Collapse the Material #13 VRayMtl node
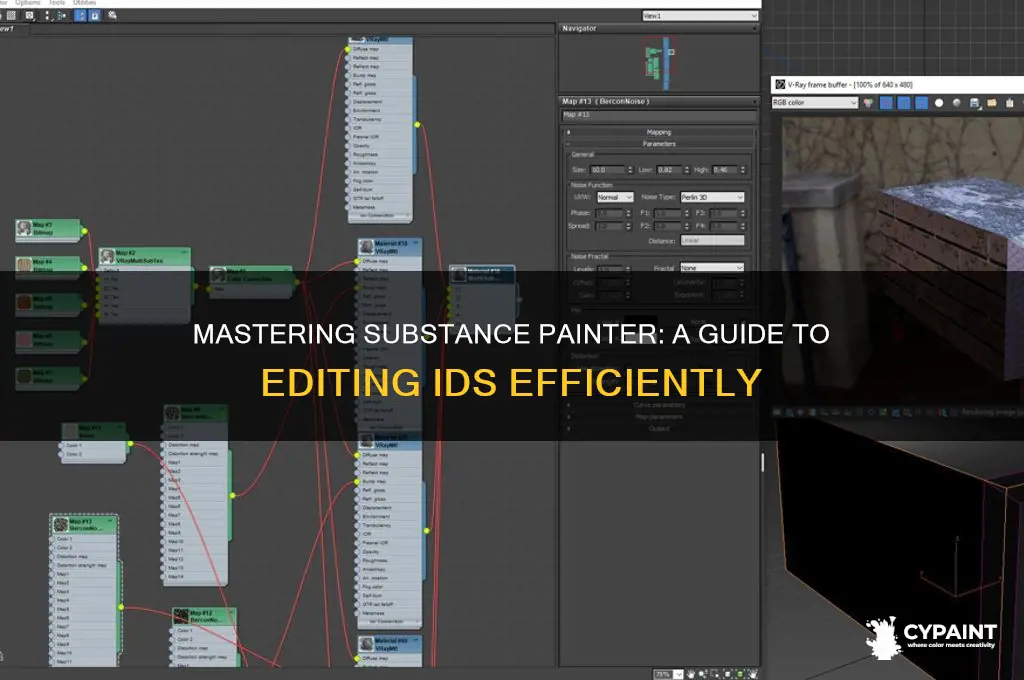 [416, 244]
